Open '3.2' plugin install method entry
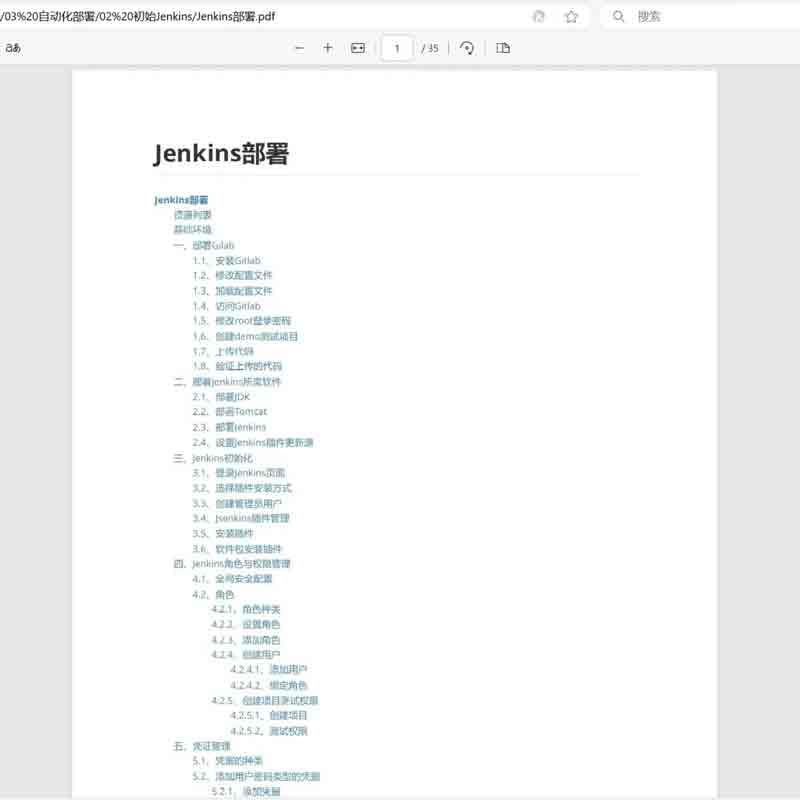The image size is (800, 800). tap(242, 488)
